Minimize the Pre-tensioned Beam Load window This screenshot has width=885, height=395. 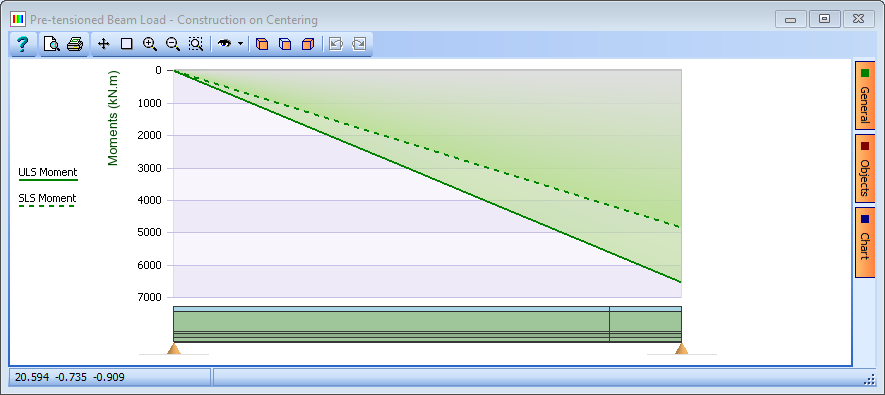pos(791,19)
